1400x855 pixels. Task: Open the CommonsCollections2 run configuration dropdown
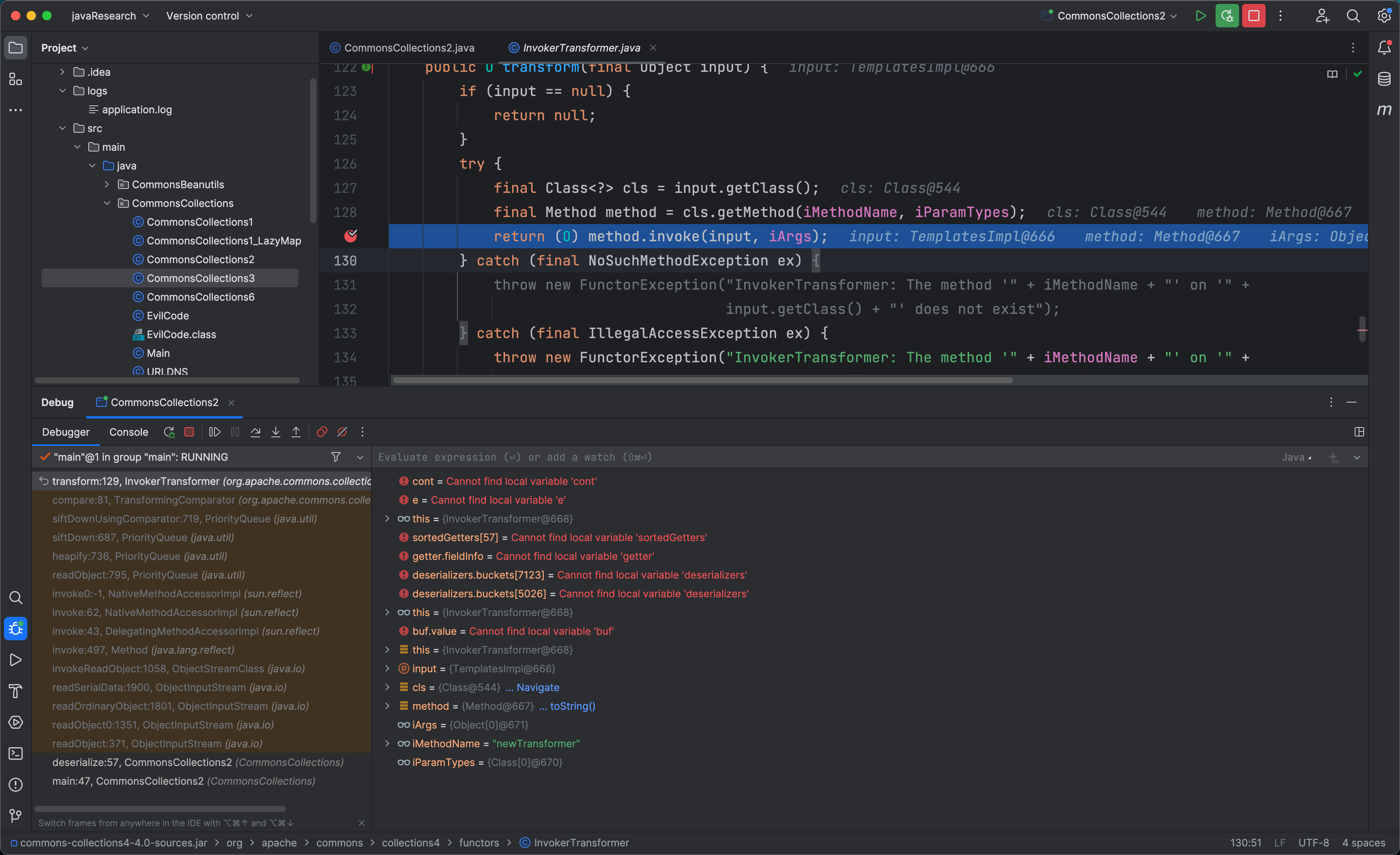1110,16
